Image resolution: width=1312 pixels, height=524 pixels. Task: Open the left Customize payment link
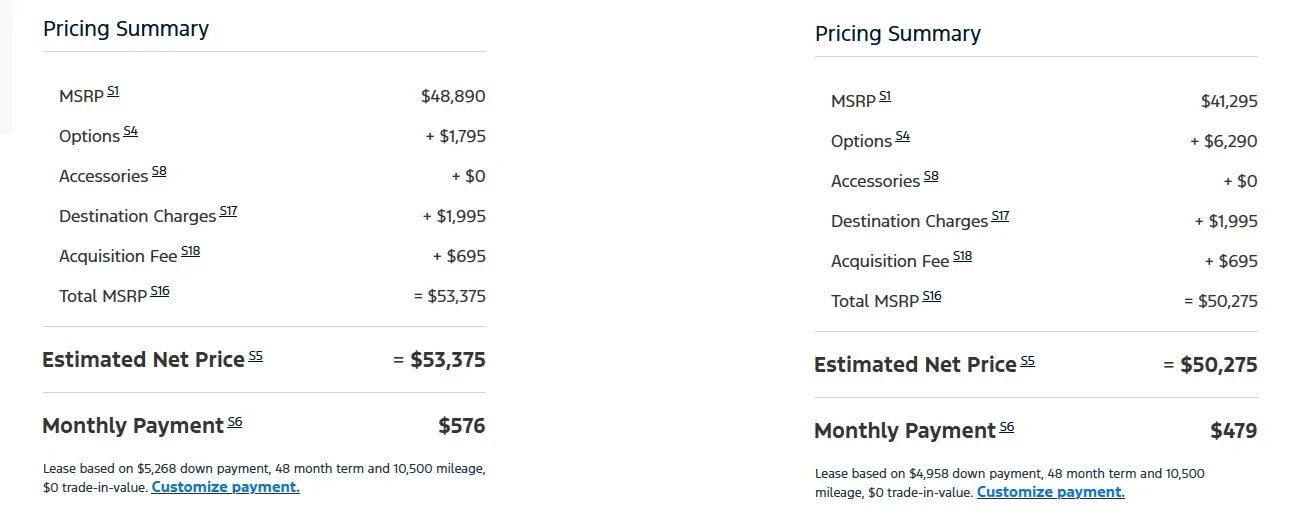pyautogui.click(x=225, y=487)
